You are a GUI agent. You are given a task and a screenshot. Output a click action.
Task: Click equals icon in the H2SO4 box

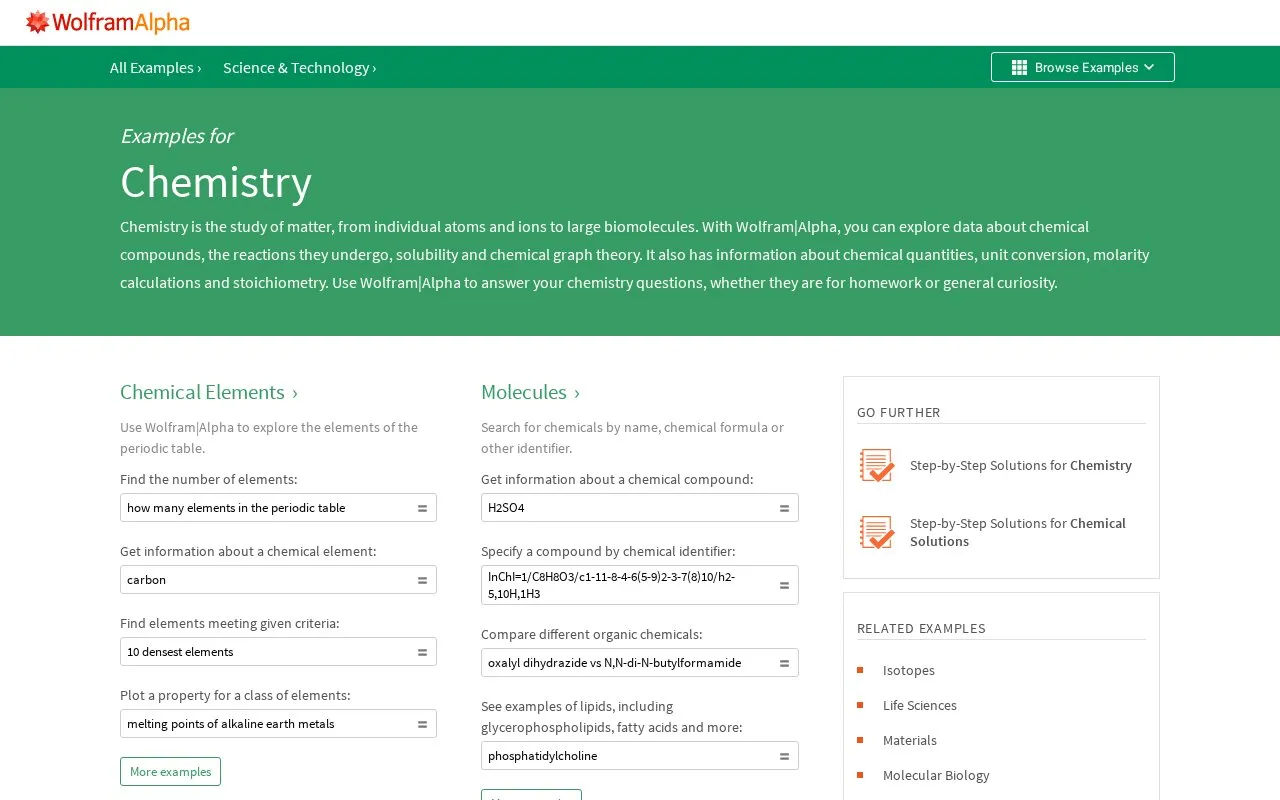click(784, 508)
